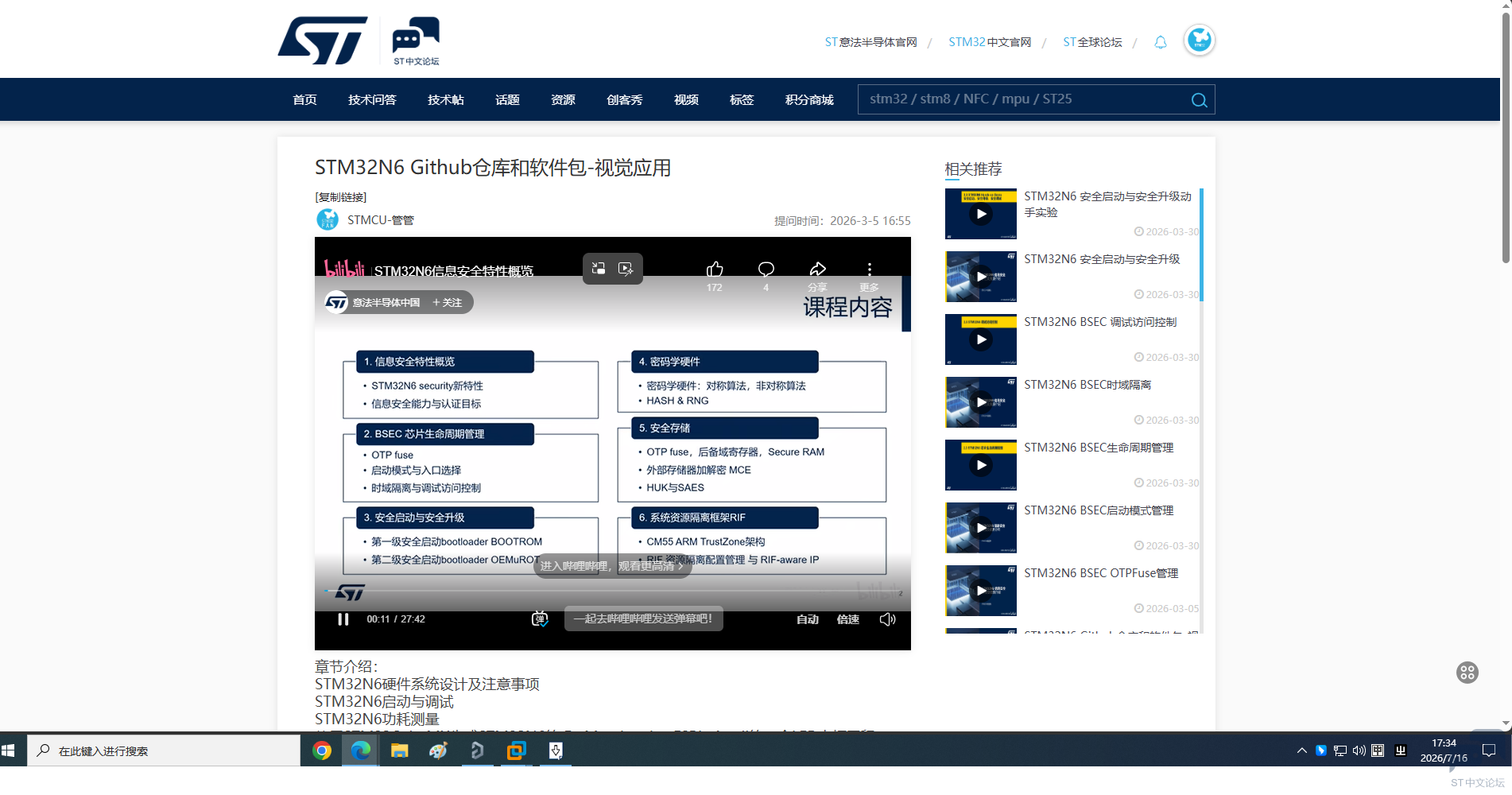Open the ST中文论坛 chat-bubble logo

[x=416, y=41]
